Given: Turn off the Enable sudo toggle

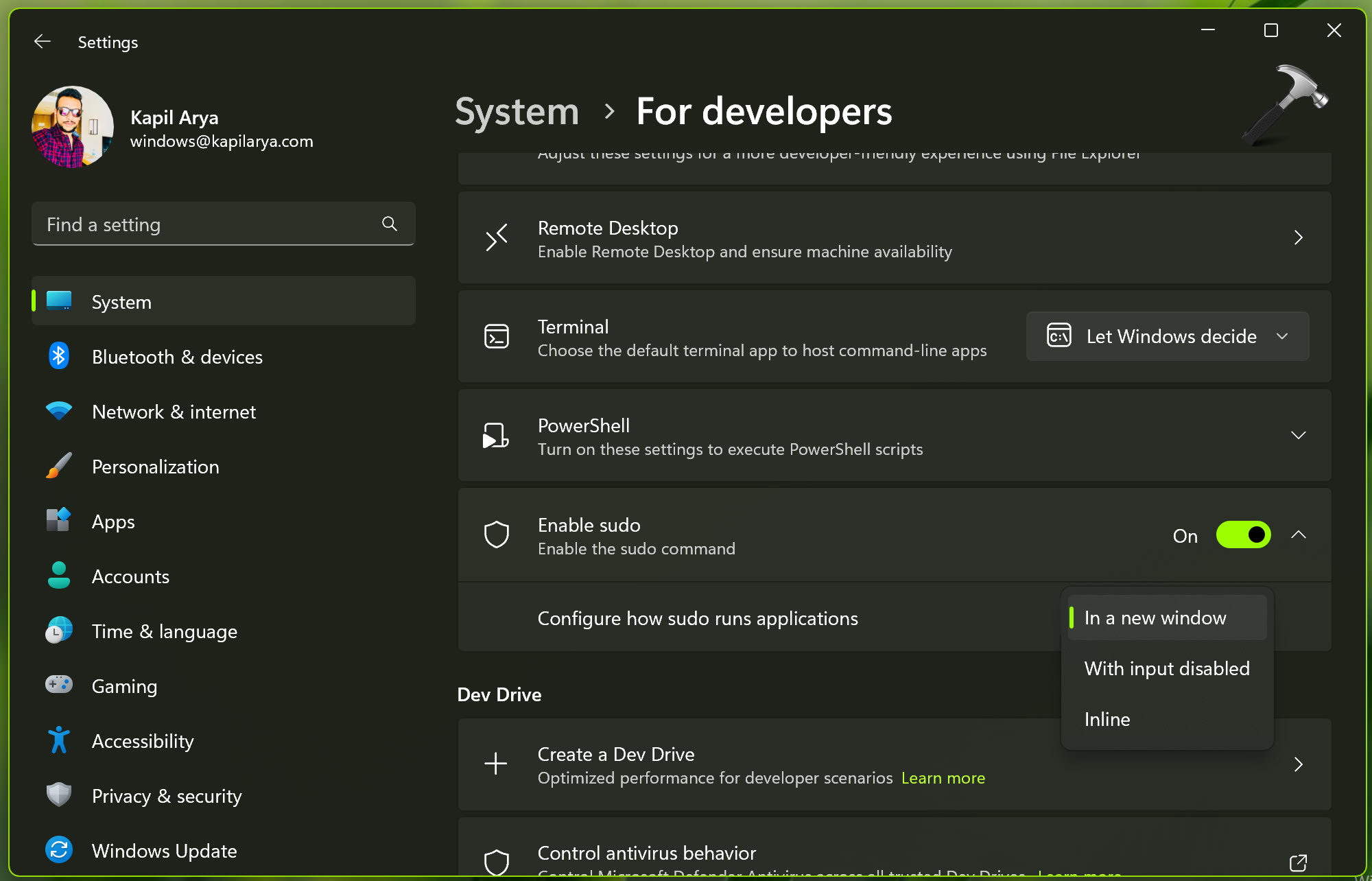Looking at the screenshot, I should click(x=1243, y=535).
